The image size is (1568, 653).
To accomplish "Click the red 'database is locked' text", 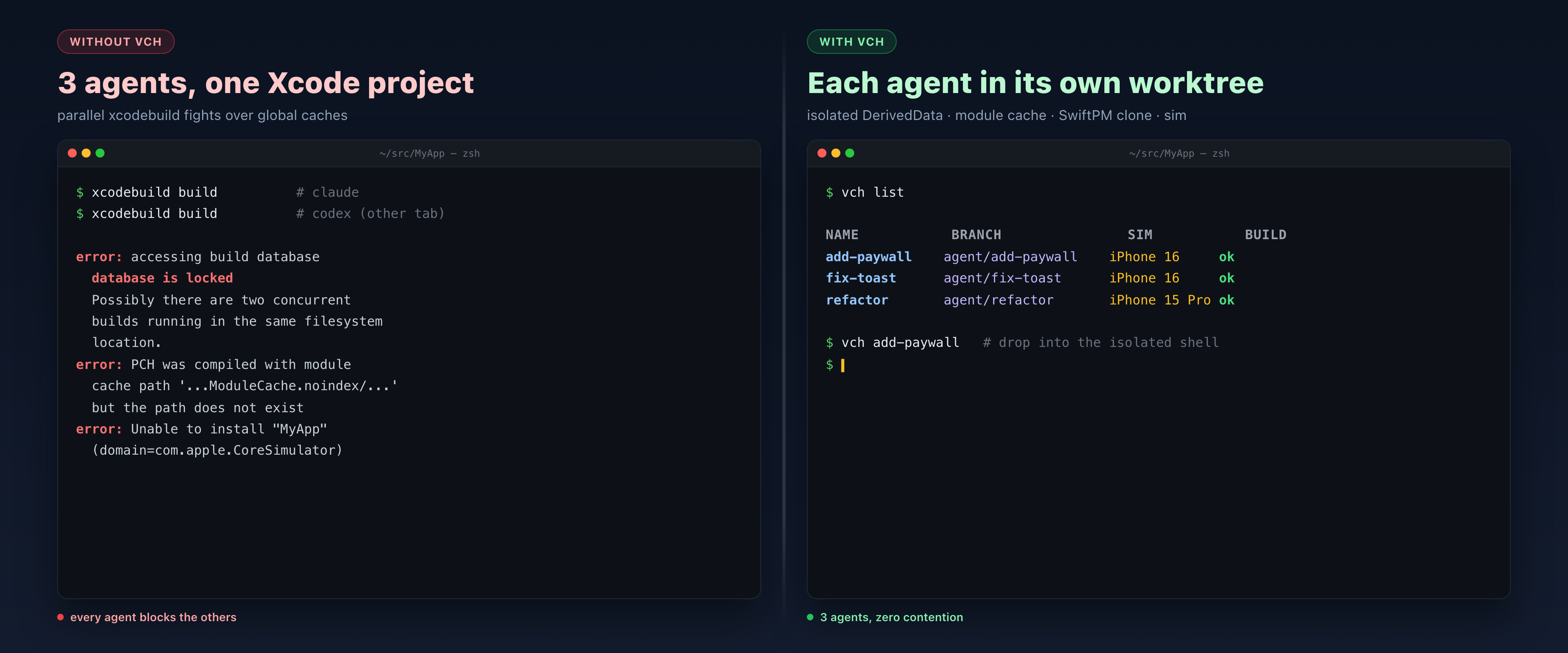I will [163, 278].
